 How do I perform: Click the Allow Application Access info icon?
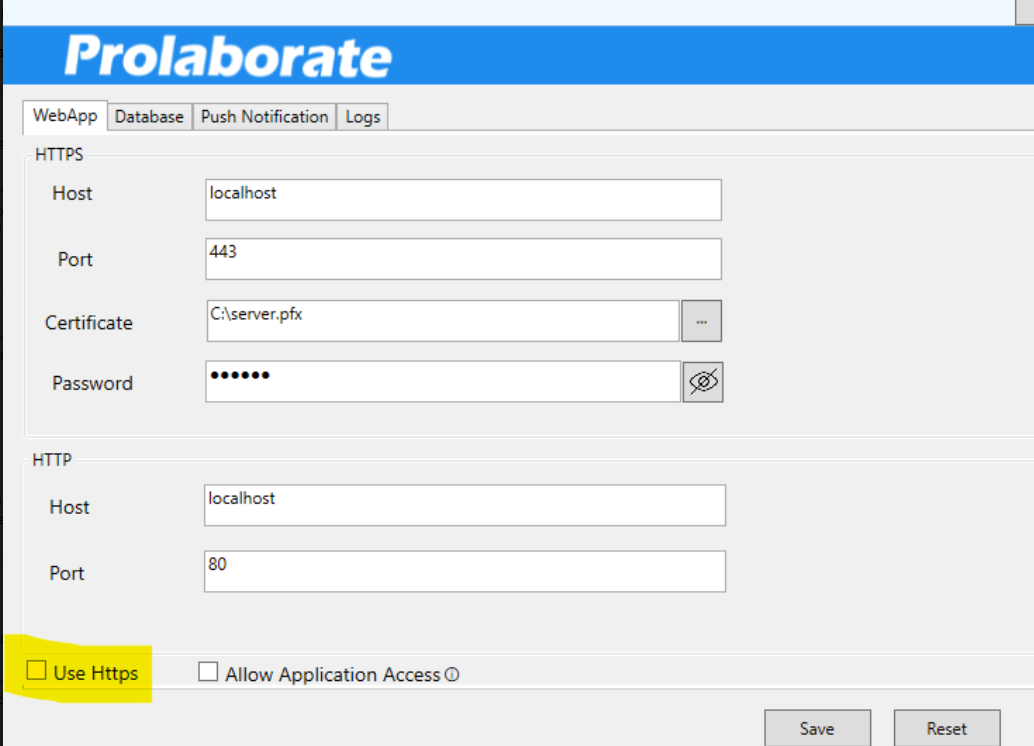coord(452,675)
